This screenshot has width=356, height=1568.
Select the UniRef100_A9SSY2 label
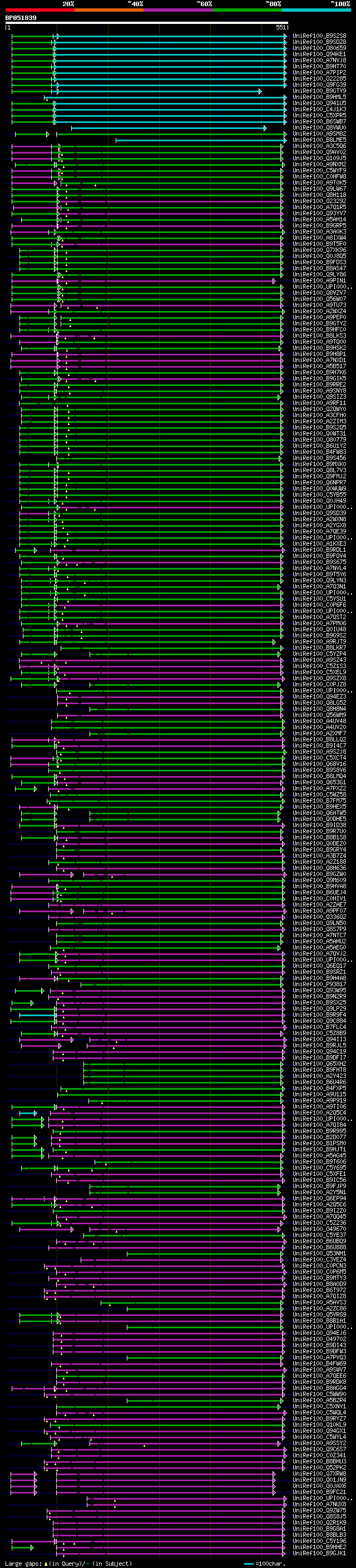pos(319,1443)
